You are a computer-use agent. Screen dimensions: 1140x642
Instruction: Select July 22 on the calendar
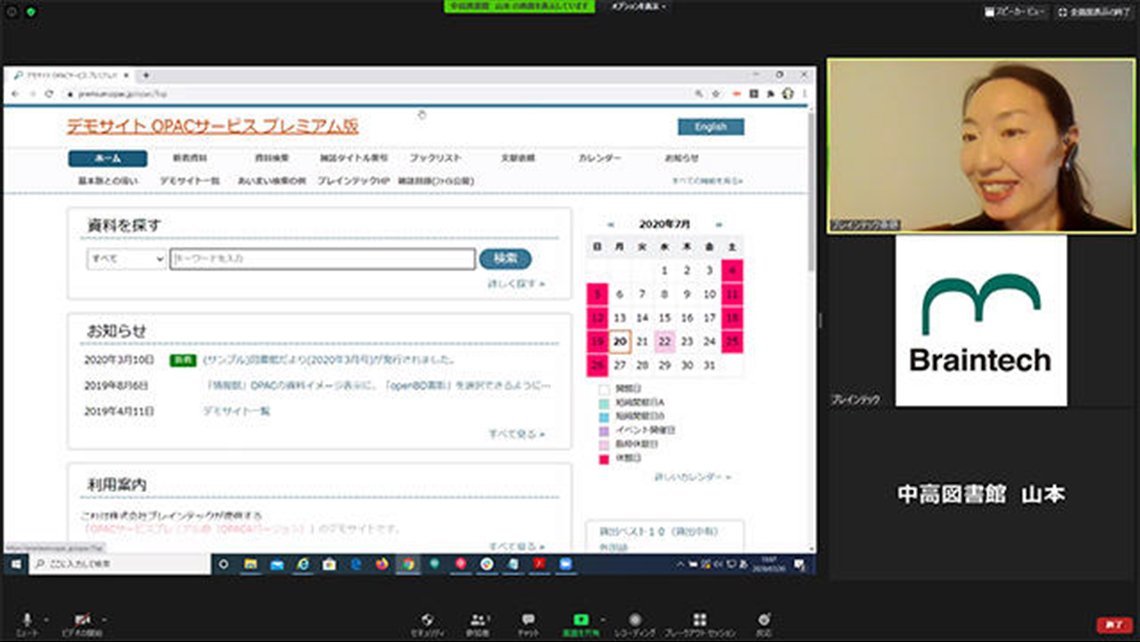coord(665,341)
